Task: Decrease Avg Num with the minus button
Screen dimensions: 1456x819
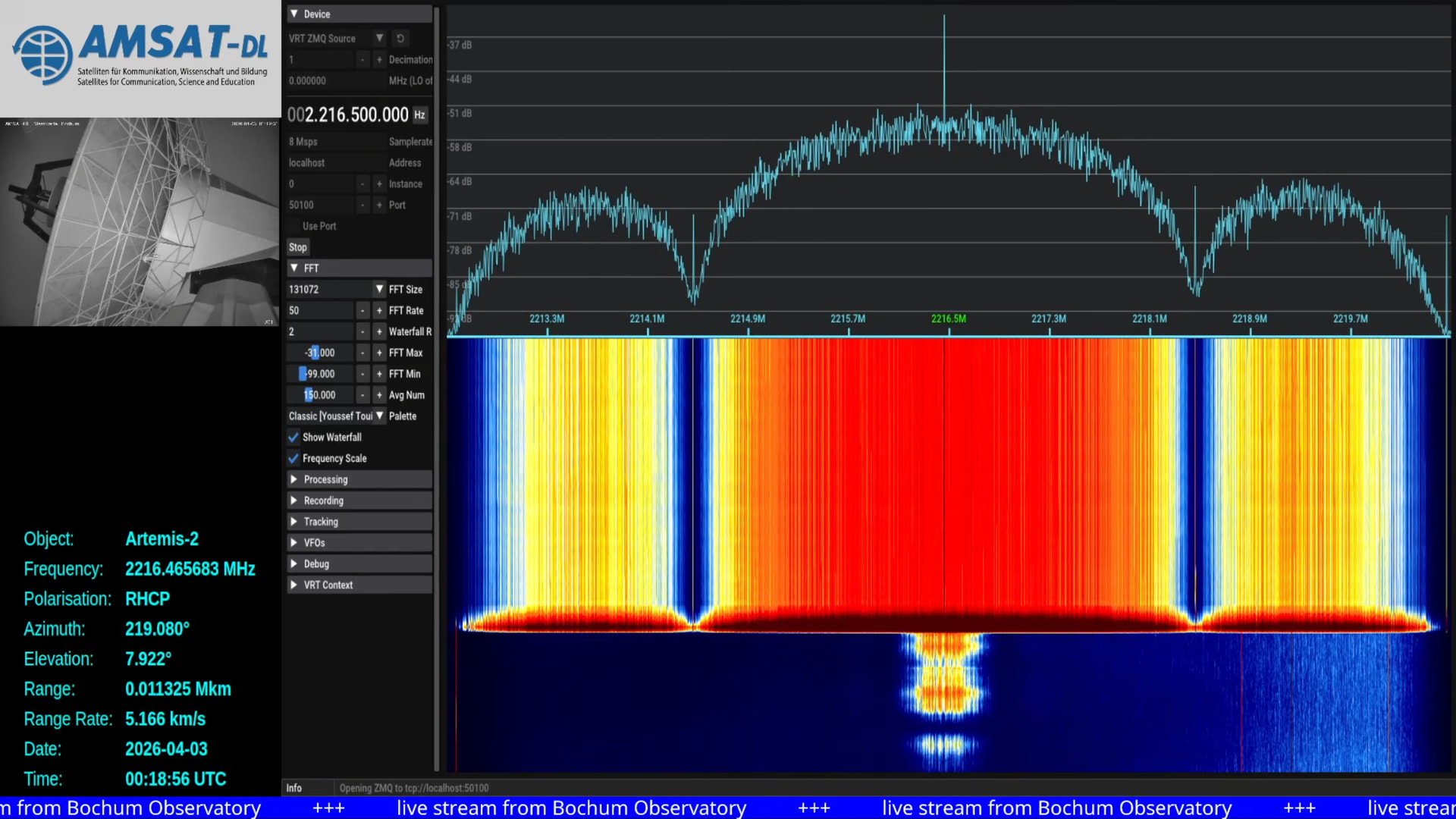Action: coord(362,395)
